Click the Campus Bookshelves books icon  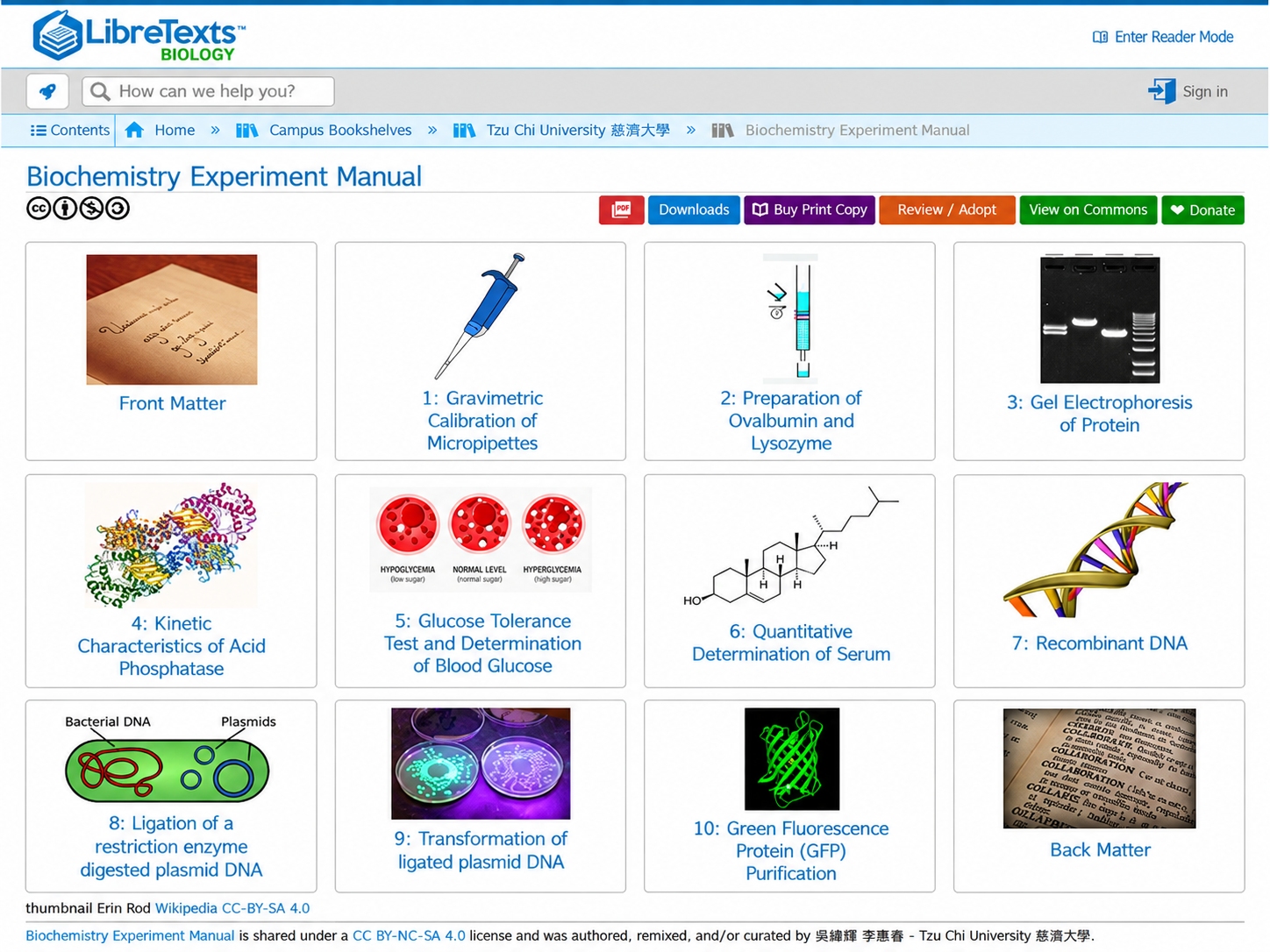tap(246, 130)
